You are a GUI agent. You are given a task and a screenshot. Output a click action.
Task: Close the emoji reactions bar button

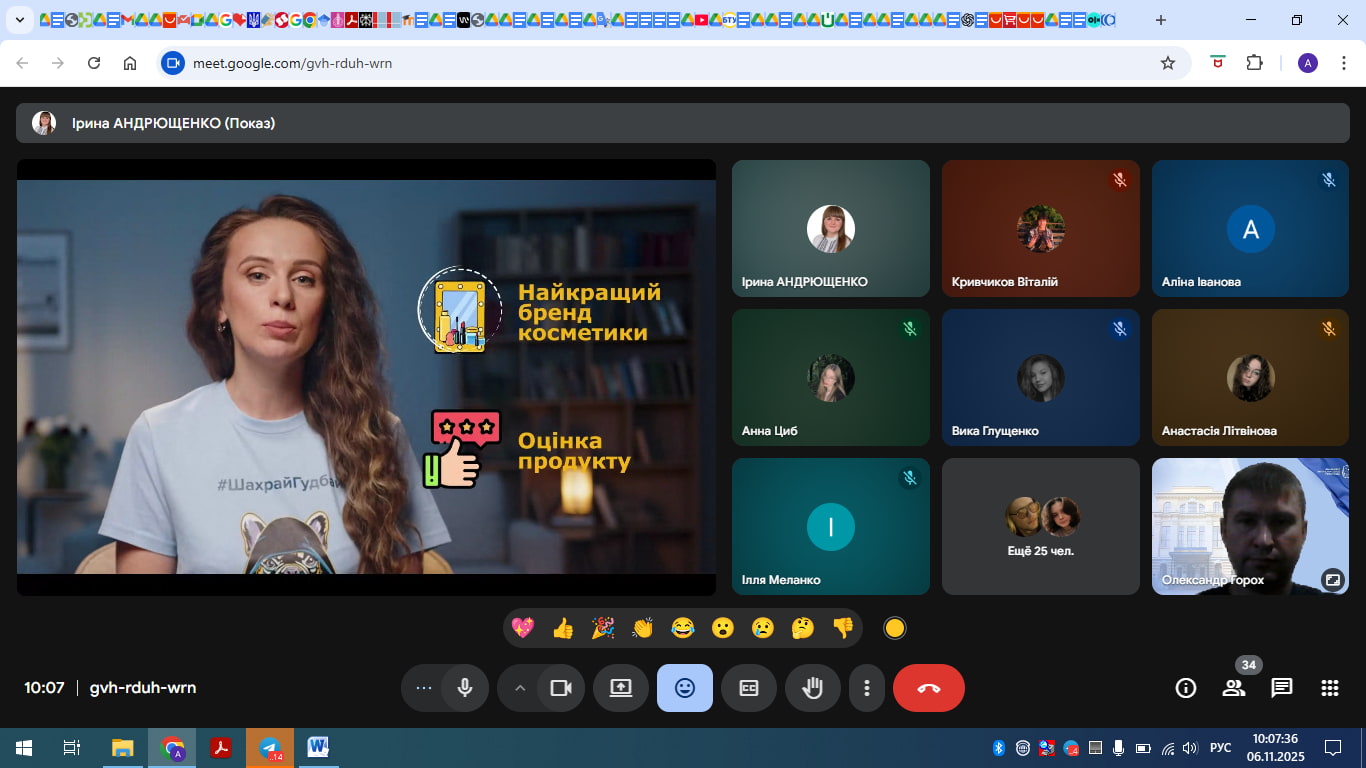pos(685,688)
